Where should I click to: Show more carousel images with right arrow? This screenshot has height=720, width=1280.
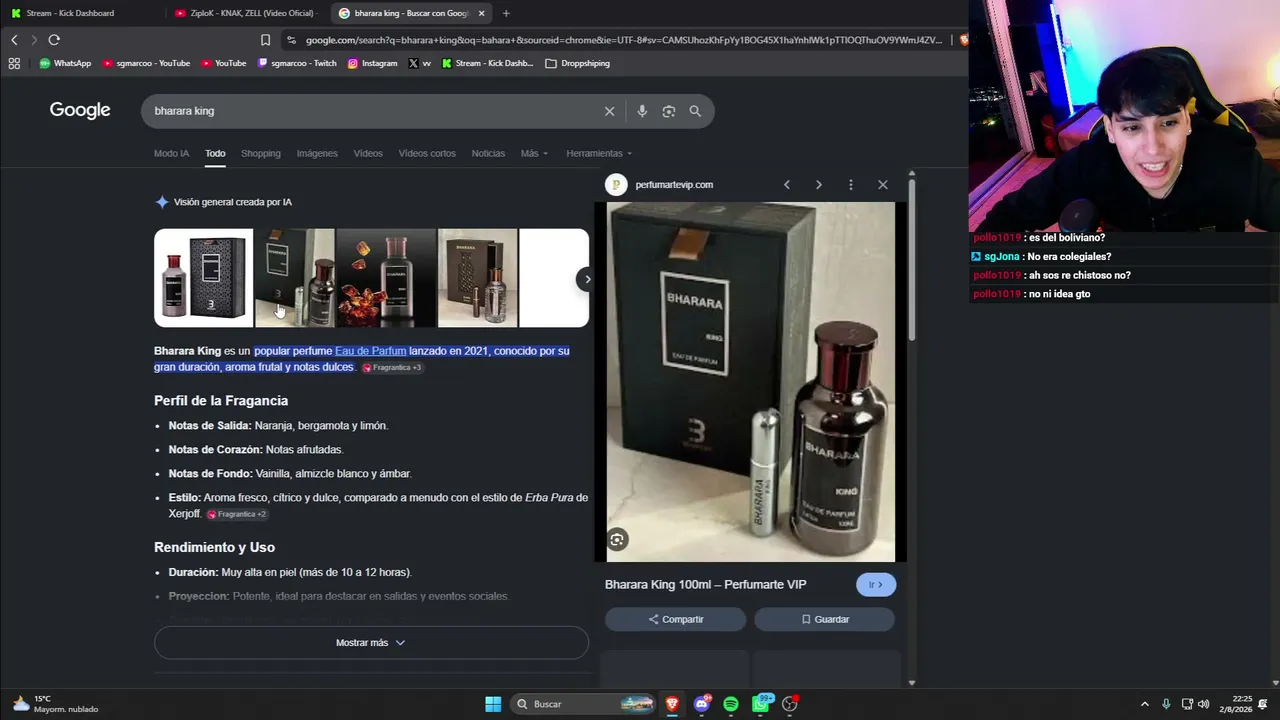tap(587, 279)
